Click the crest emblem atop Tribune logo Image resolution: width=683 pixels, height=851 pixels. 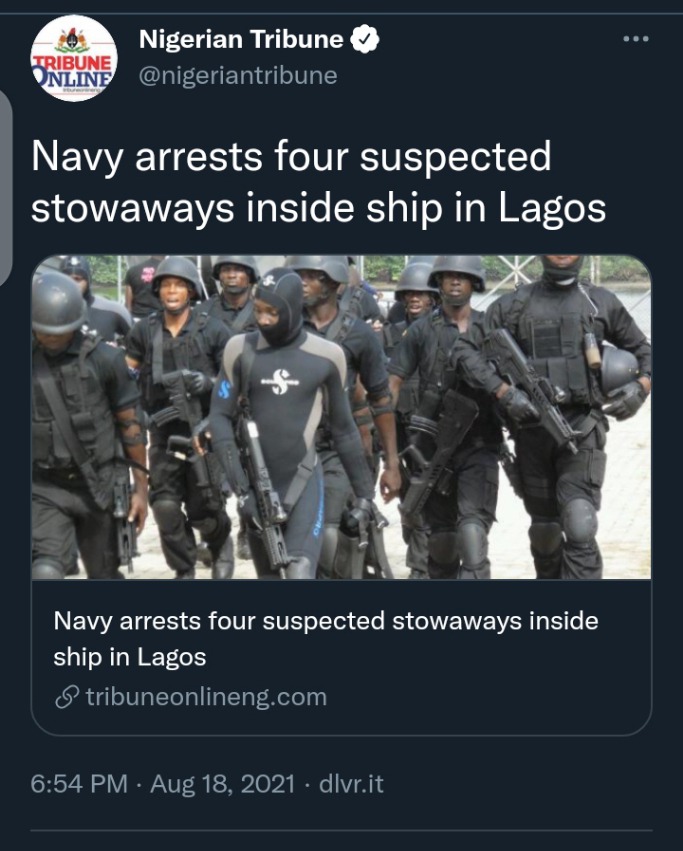coord(73,40)
